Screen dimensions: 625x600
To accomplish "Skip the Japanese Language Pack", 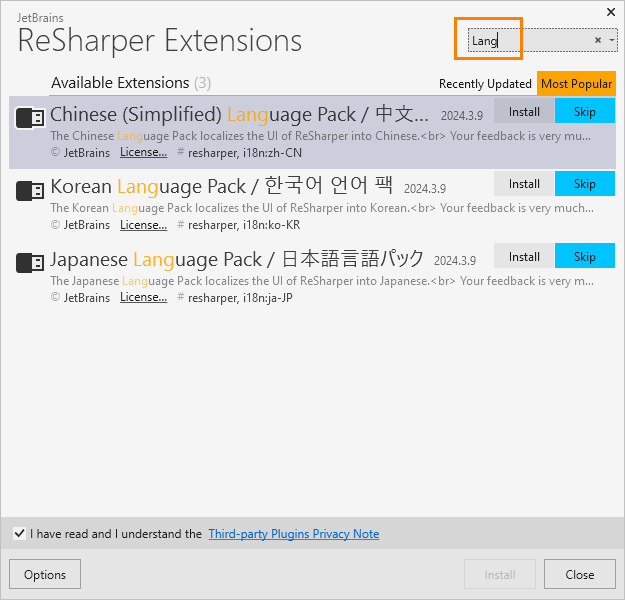I will point(585,256).
